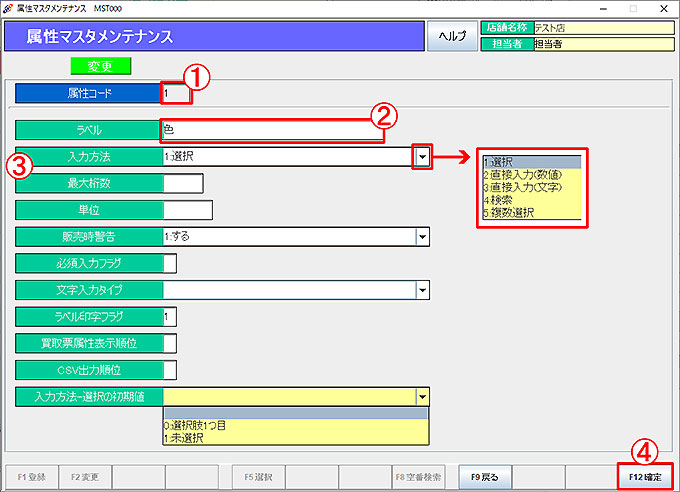Click the ラベル印字フラグ field

(x=170, y=317)
